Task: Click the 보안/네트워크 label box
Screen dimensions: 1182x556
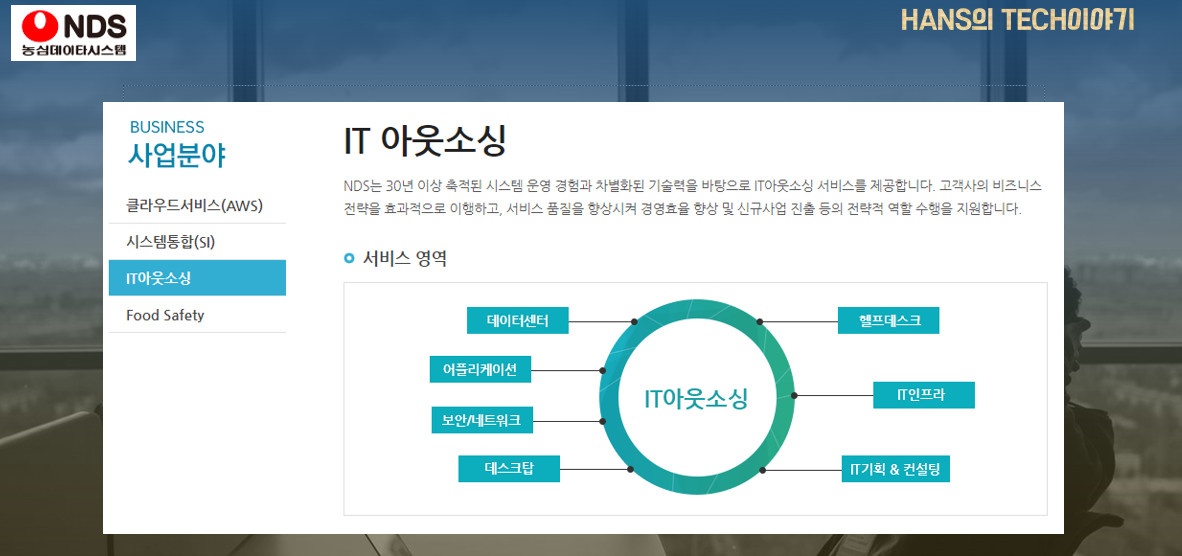Action: click(x=482, y=420)
